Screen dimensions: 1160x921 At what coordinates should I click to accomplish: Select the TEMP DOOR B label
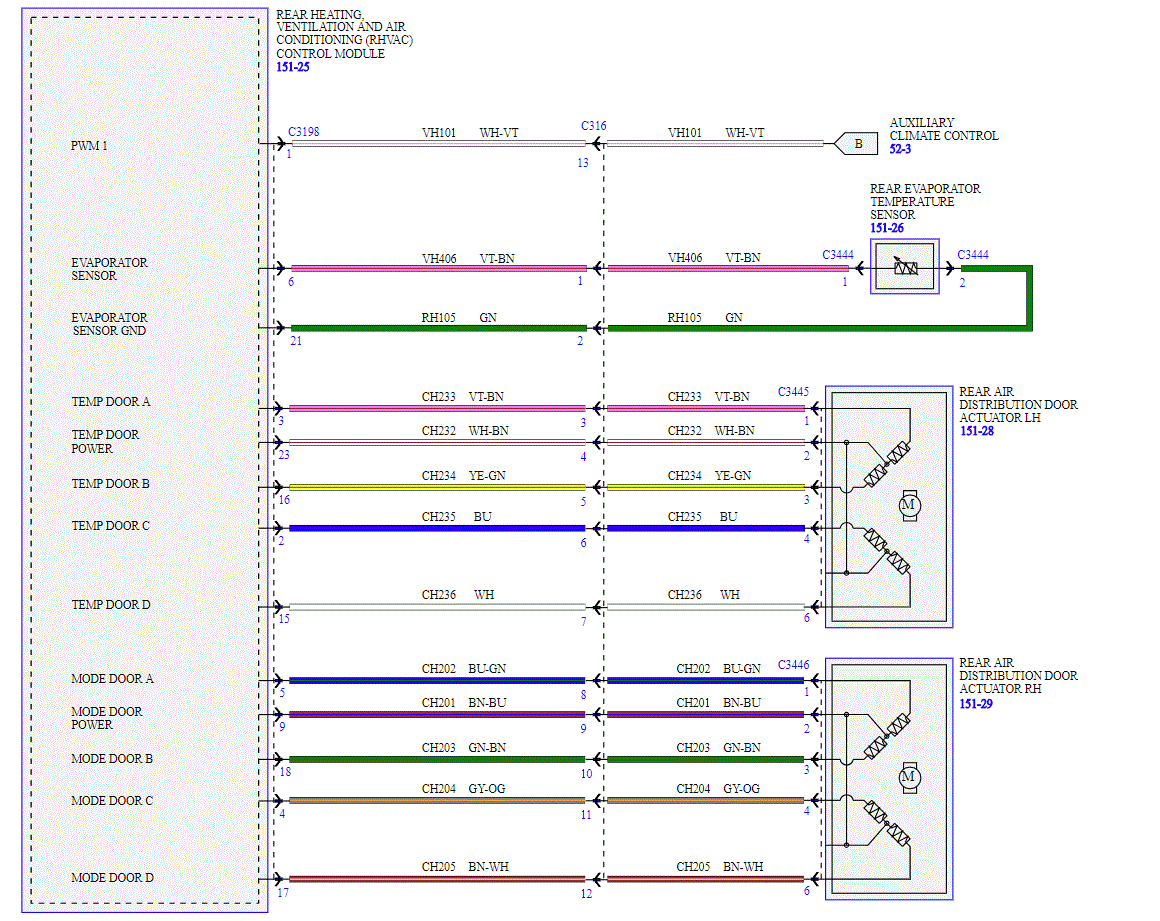110,483
